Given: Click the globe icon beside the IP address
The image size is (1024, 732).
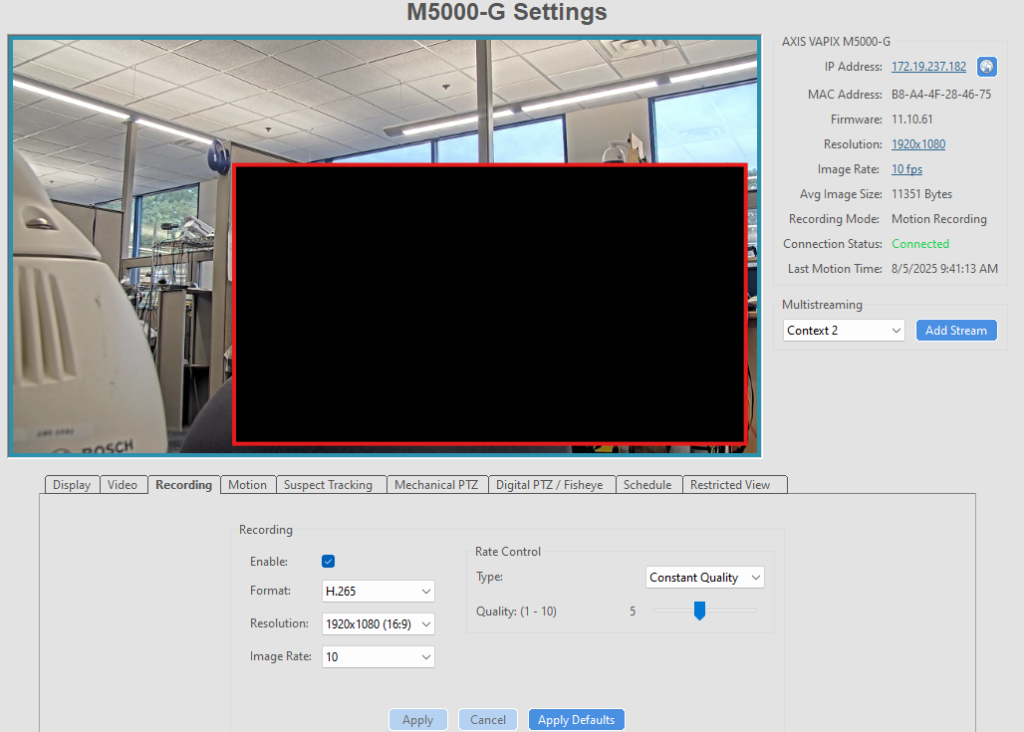Looking at the screenshot, I should click(986, 67).
